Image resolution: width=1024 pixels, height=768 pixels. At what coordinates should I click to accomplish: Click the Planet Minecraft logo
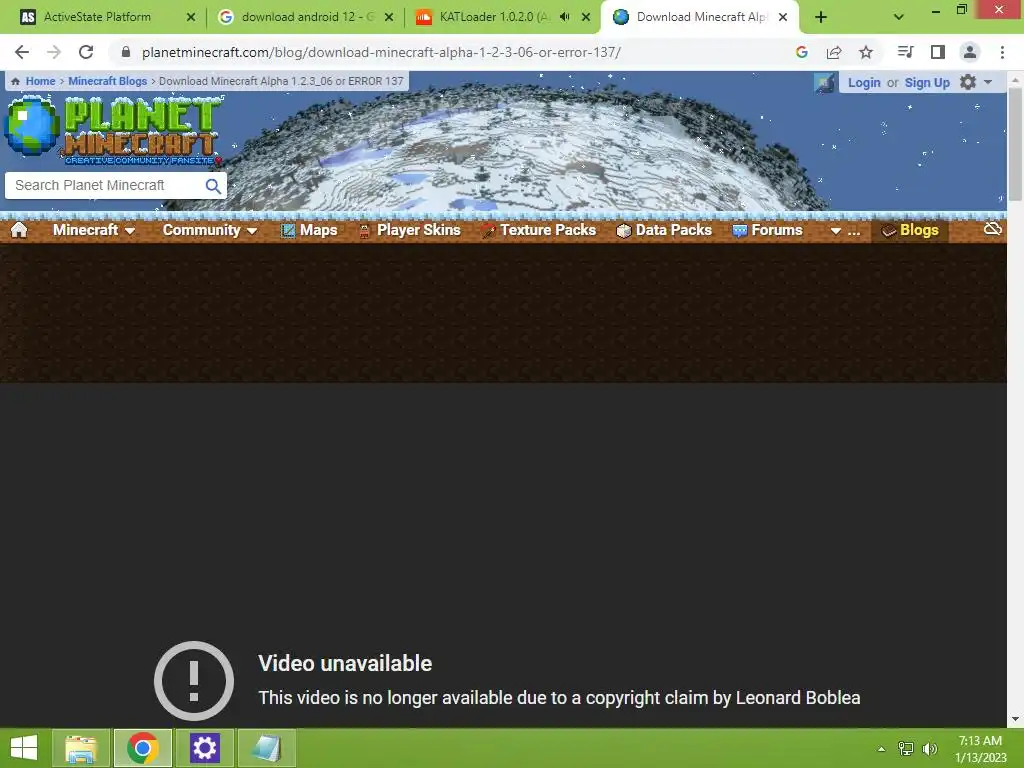[x=114, y=129]
